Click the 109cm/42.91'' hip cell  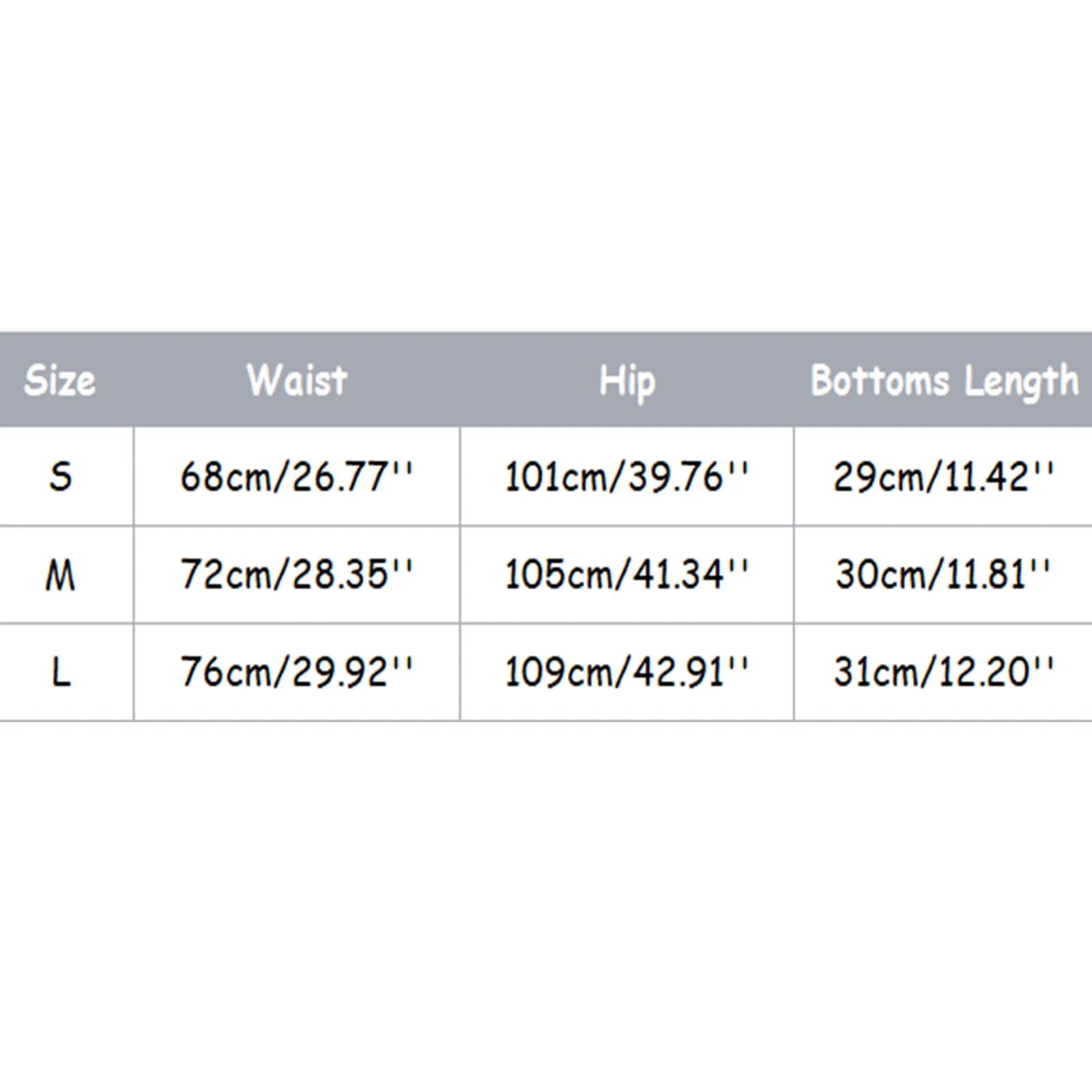point(627,672)
